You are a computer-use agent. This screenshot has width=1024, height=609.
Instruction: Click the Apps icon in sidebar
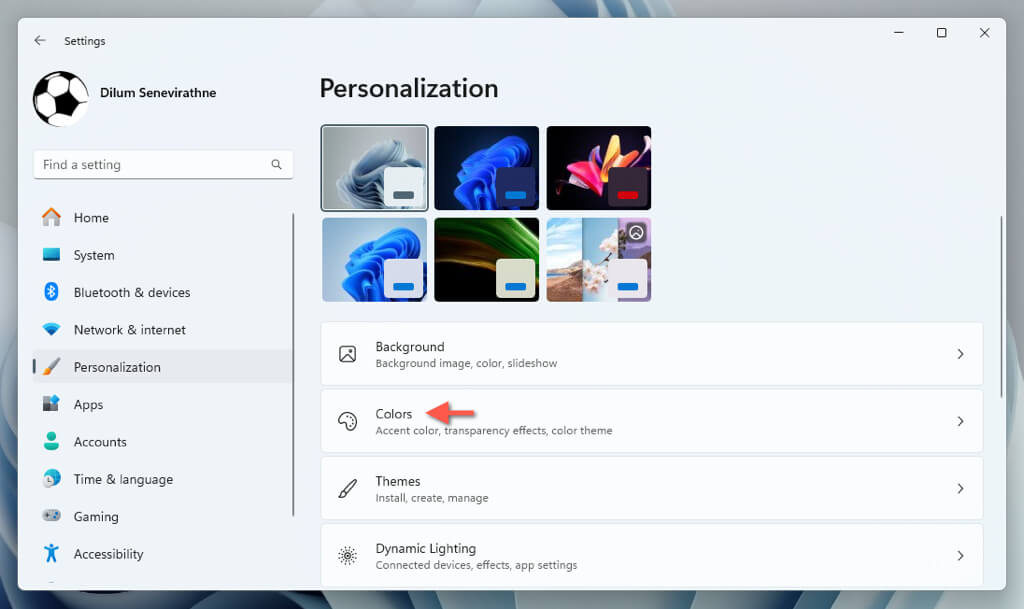[51, 404]
